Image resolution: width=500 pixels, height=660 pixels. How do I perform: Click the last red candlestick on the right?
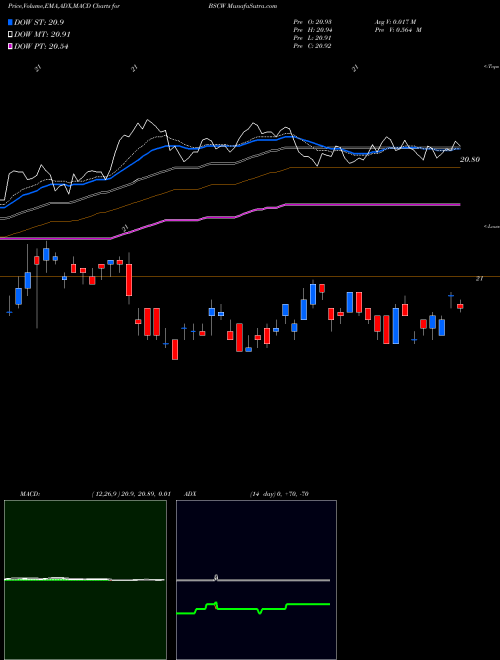[x=460, y=307]
